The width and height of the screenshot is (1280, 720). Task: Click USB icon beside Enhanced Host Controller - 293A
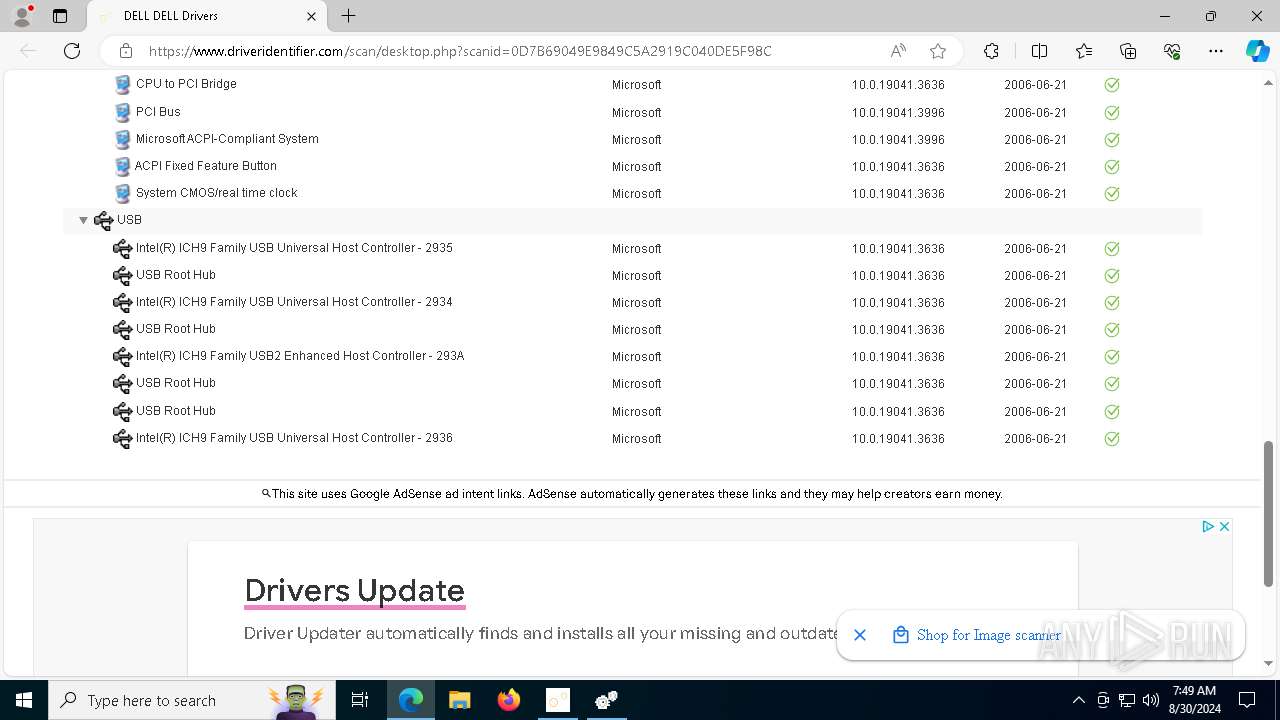click(123, 357)
